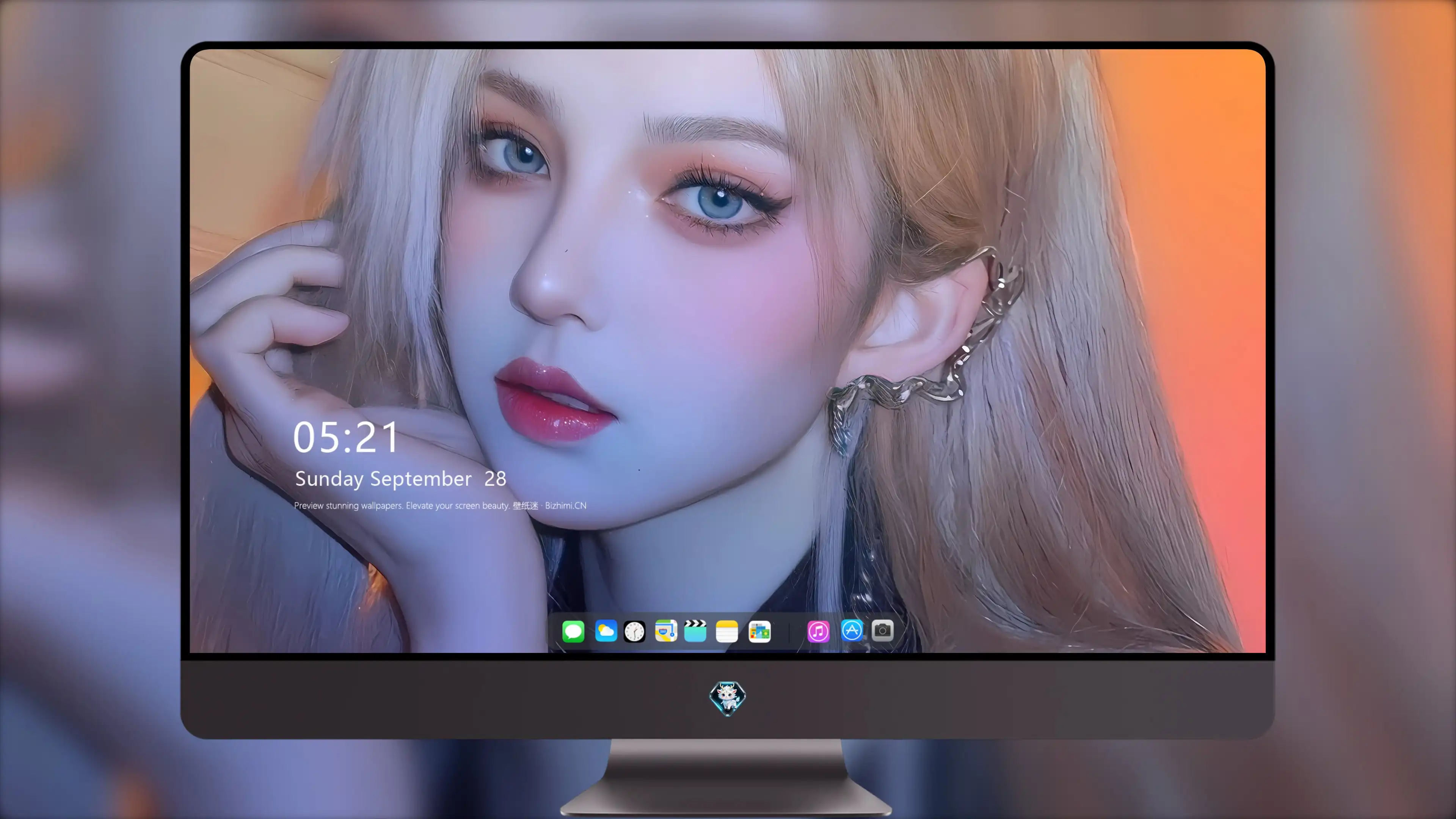Open the yellow Notes app icon
Screen dimensions: 1456x819
pyautogui.click(x=726, y=631)
